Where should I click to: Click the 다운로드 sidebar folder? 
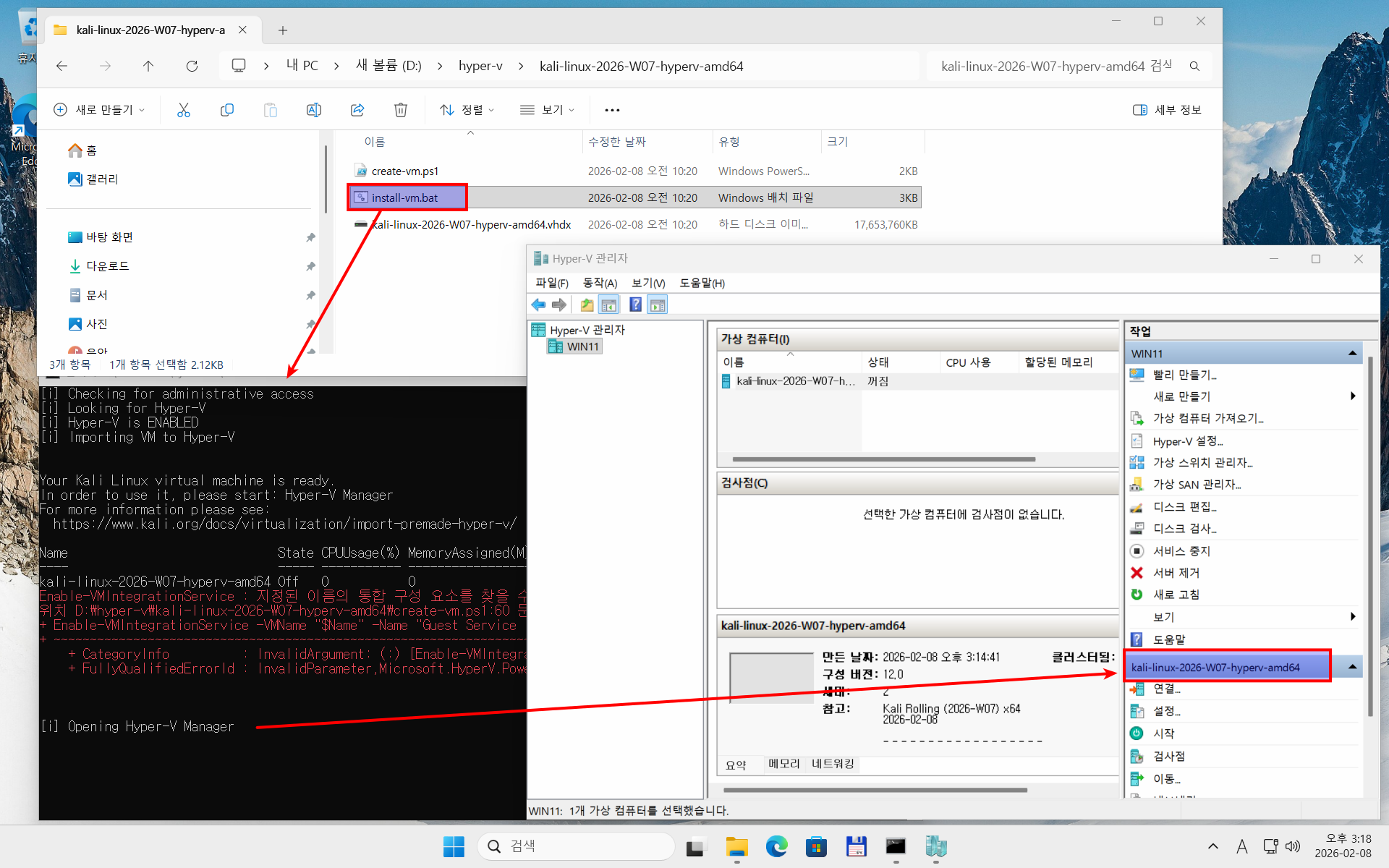point(107,266)
